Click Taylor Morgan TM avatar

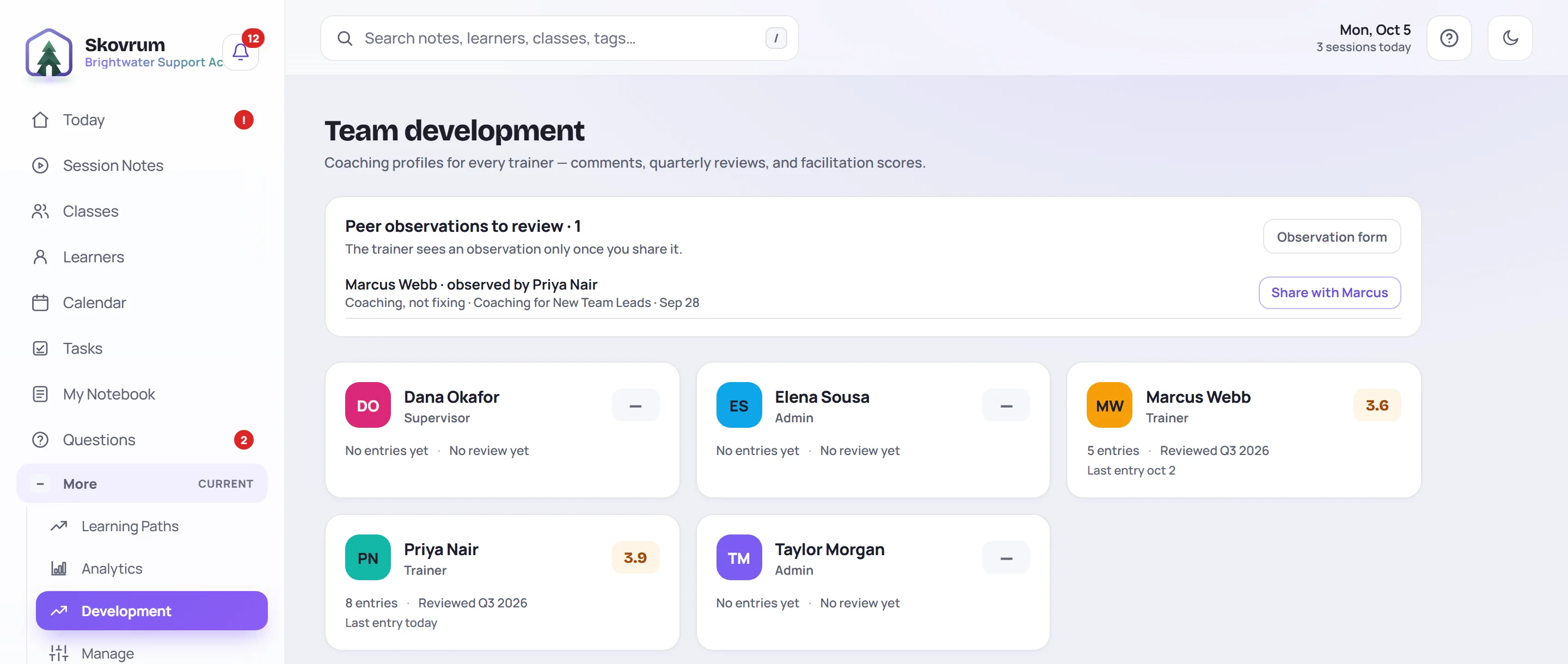tap(738, 557)
